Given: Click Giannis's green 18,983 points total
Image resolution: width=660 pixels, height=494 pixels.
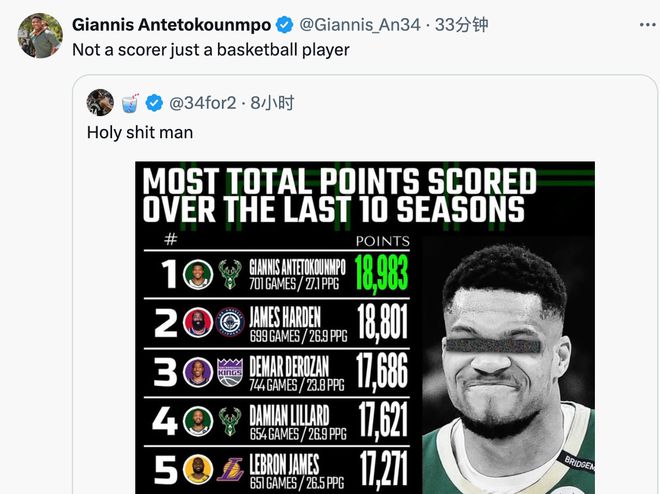Looking at the screenshot, I should pos(382,272).
